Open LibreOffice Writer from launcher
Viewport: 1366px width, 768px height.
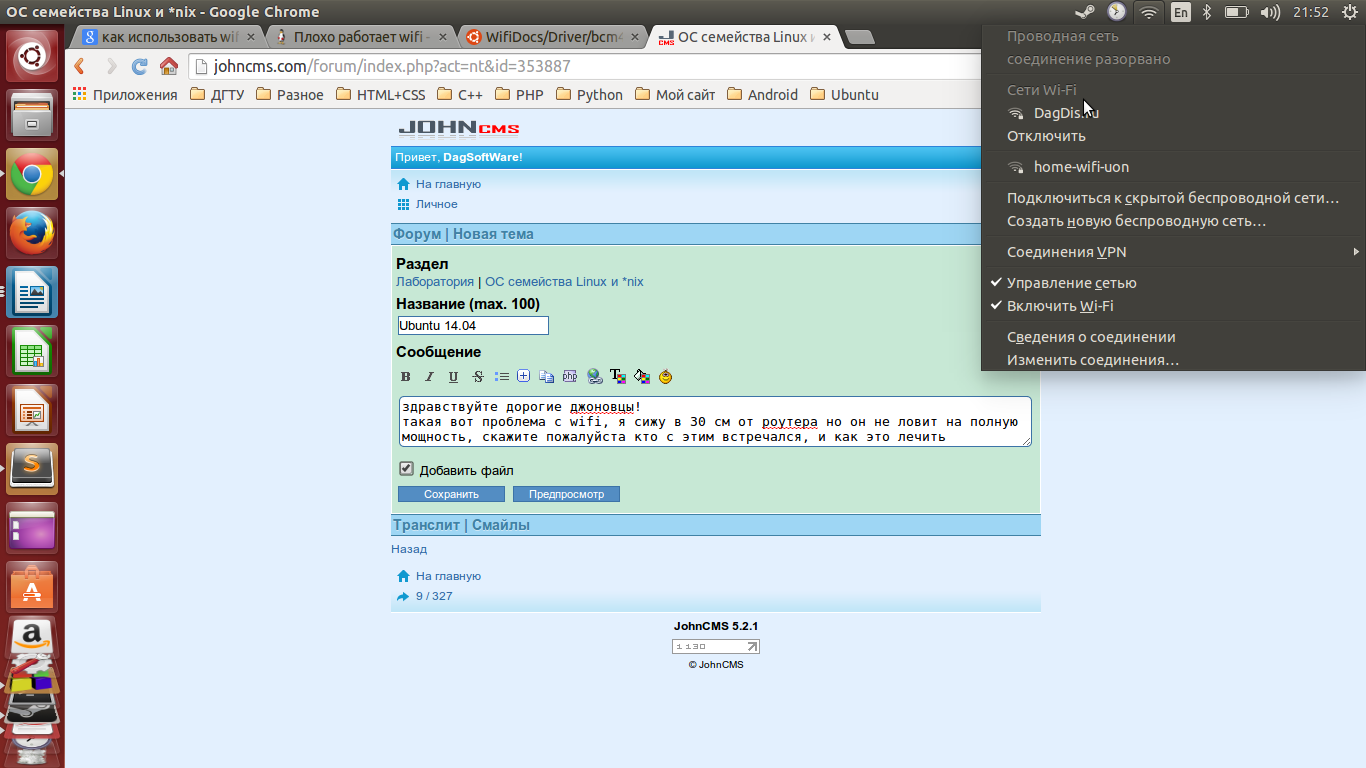click(32, 291)
